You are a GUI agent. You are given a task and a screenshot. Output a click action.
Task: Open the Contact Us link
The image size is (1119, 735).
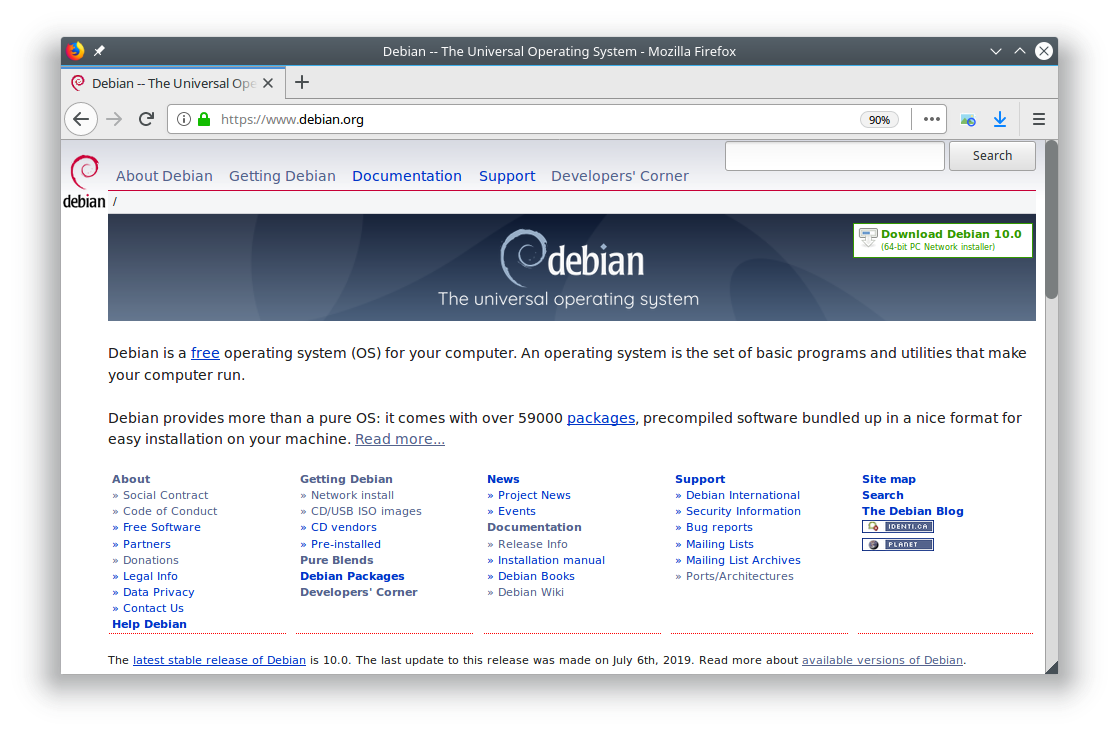tap(153, 608)
